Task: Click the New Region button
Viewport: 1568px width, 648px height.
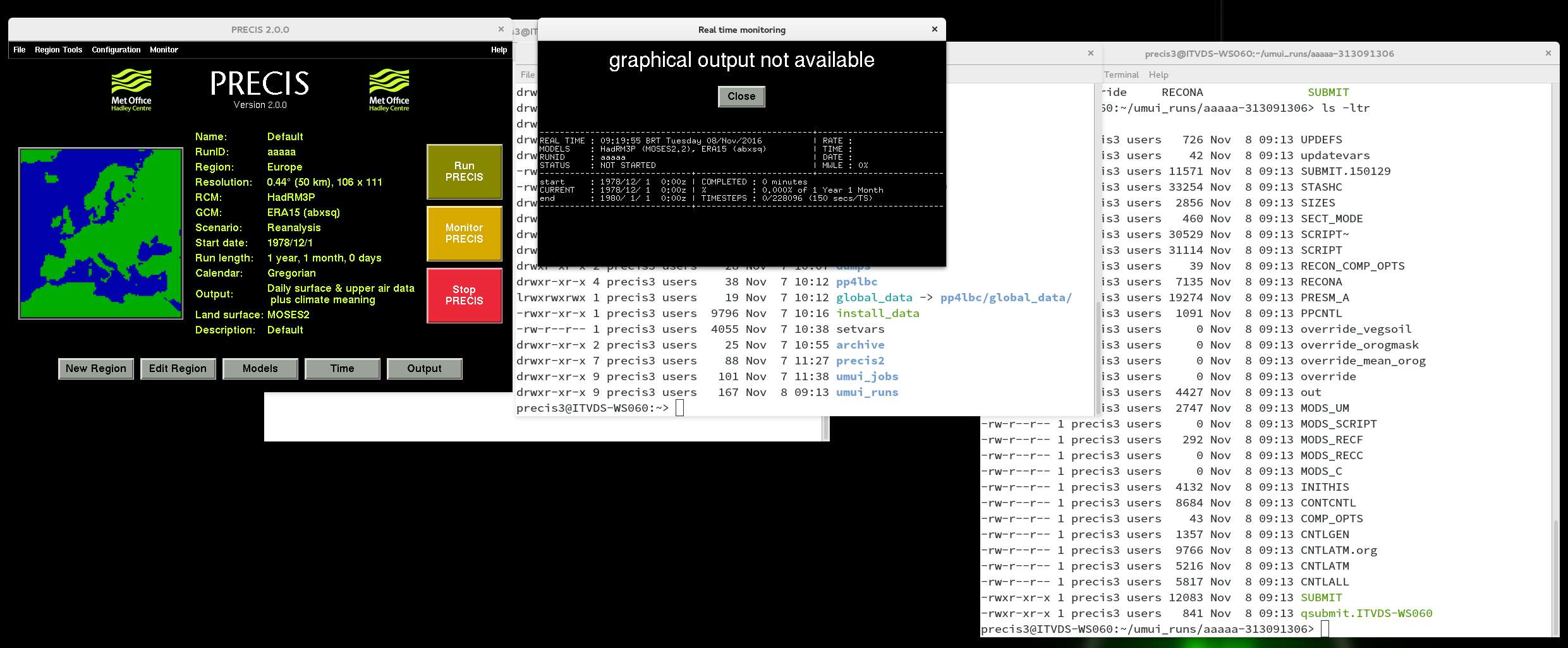Action: pos(96,369)
